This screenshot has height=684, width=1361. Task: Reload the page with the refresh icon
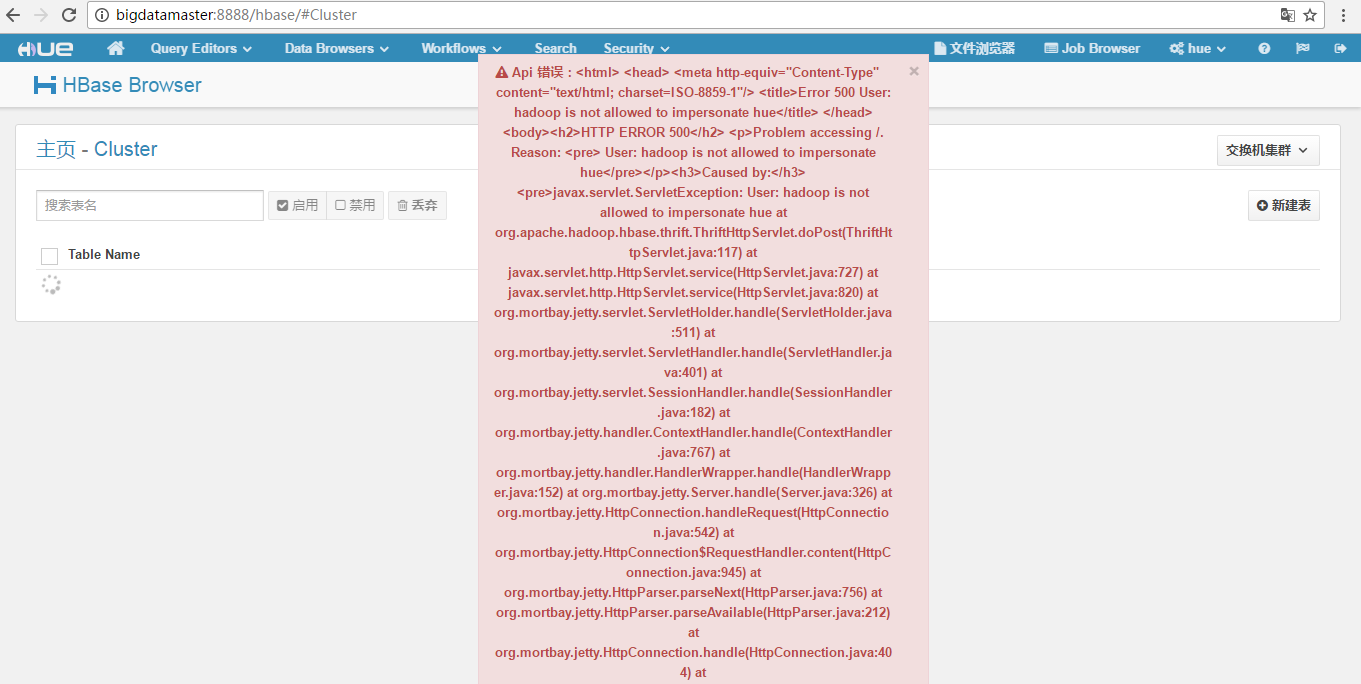[x=69, y=15]
